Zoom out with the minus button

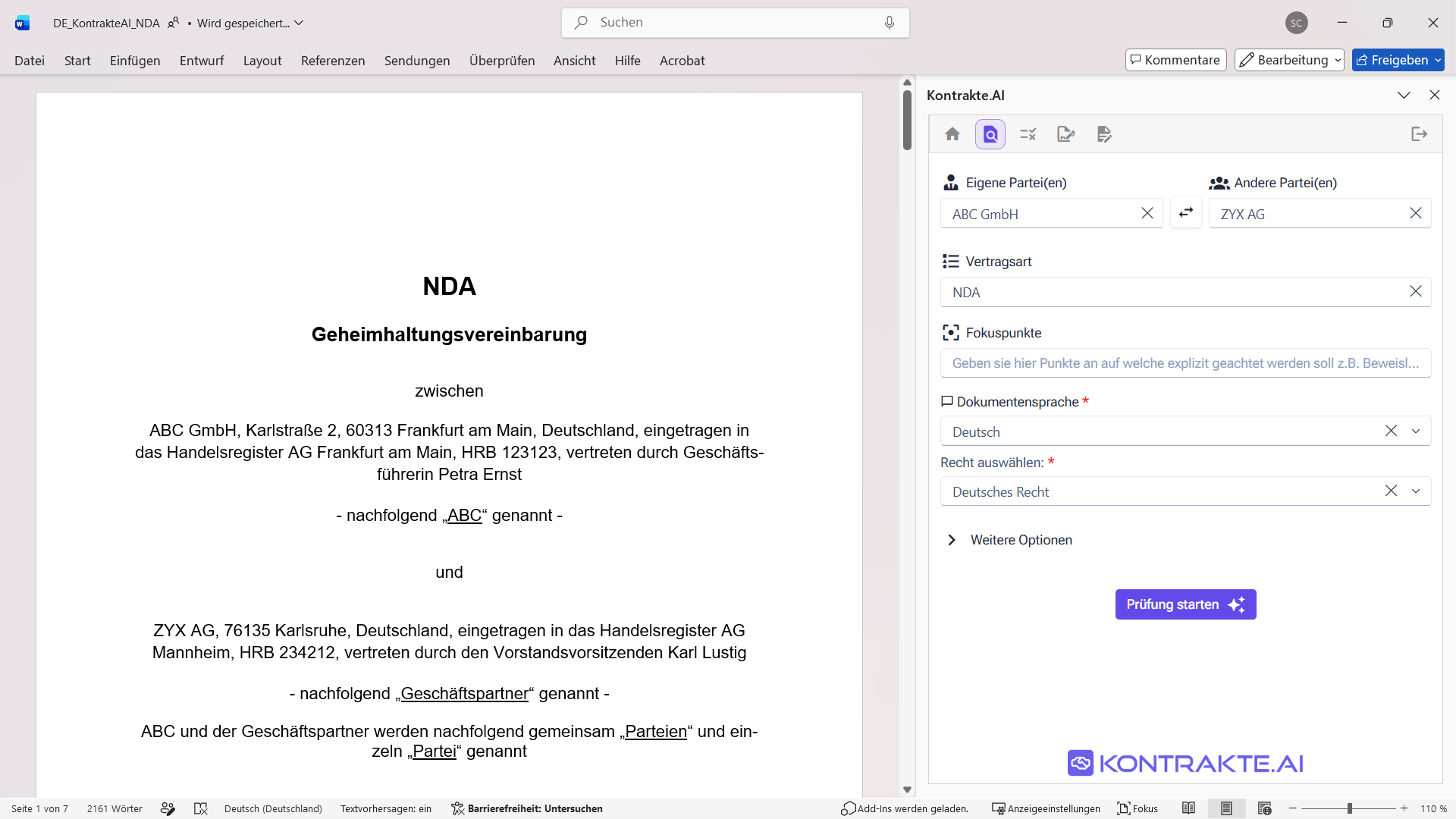point(1293,808)
